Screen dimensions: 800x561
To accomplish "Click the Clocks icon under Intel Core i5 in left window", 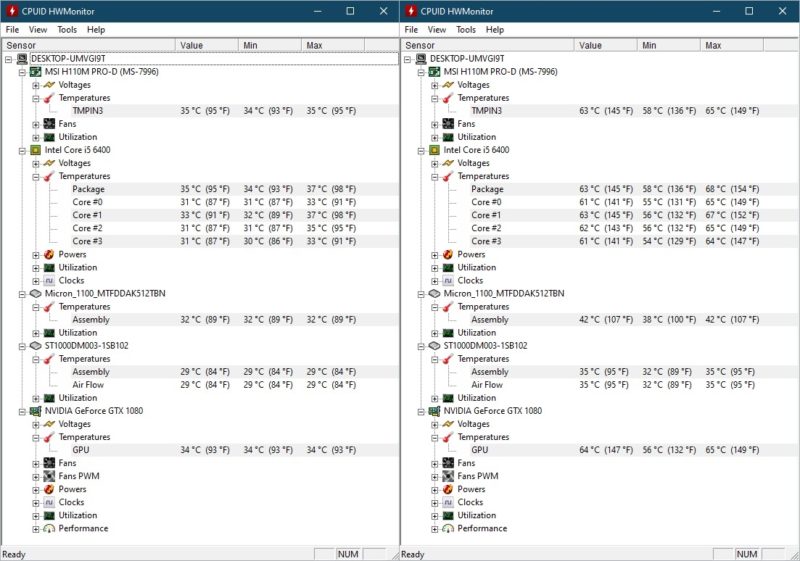I will (x=48, y=281).
